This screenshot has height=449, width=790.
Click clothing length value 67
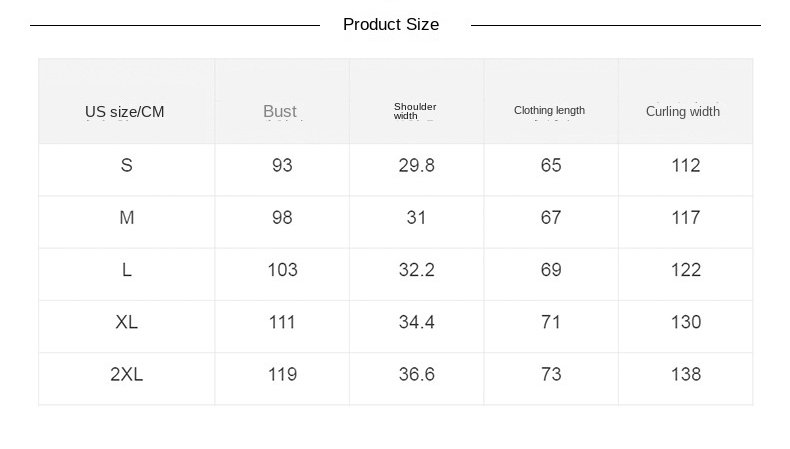[x=551, y=218]
